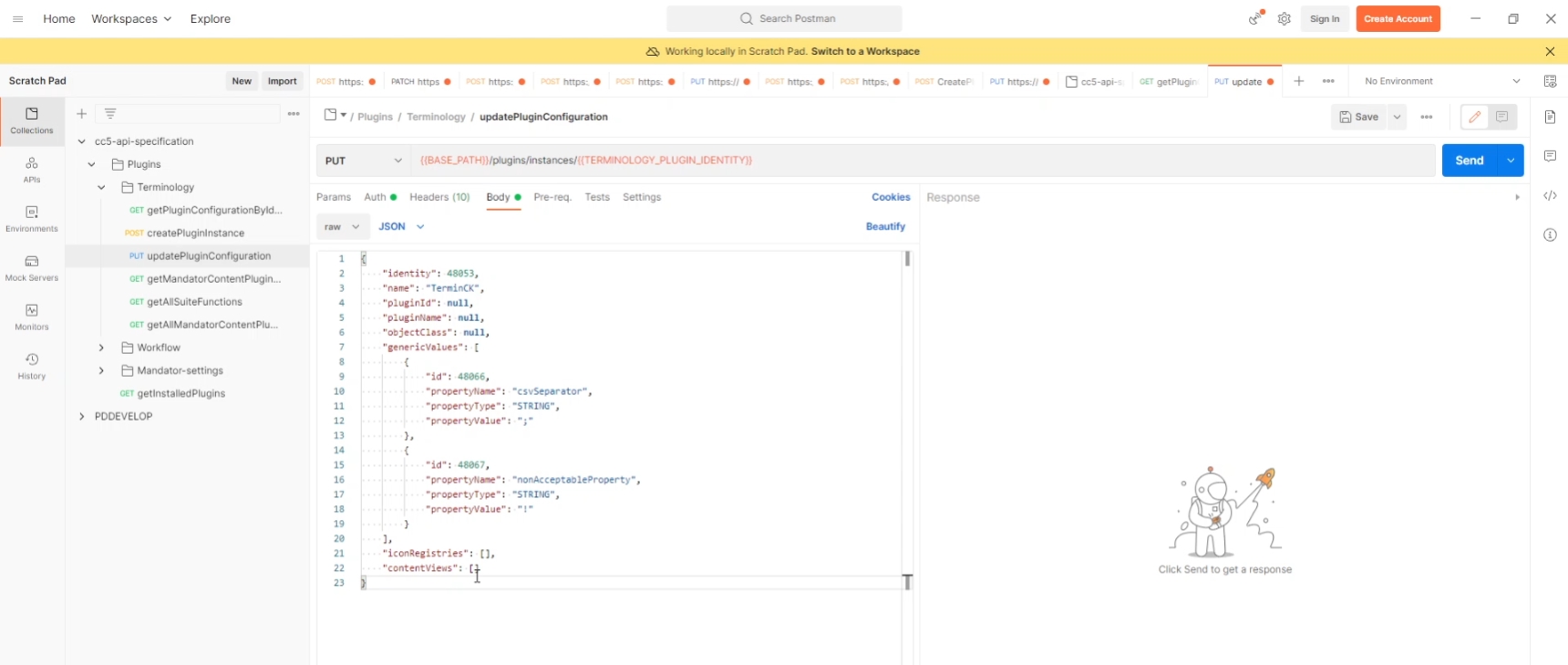
Task: Open the PUT HTTP method dropdown
Action: (x=363, y=161)
